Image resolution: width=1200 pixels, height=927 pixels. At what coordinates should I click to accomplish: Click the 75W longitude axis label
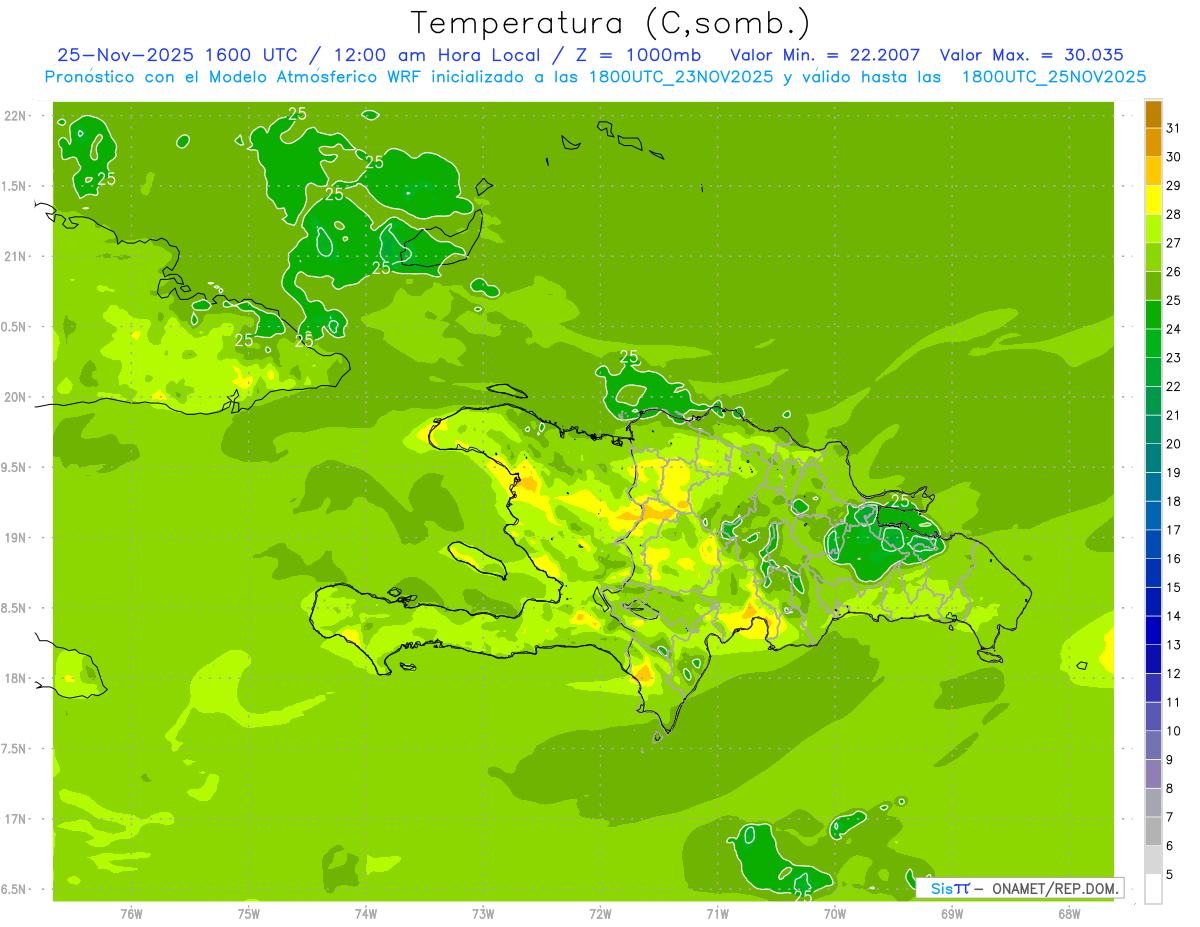pyautogui.click(x=248, y=913)
